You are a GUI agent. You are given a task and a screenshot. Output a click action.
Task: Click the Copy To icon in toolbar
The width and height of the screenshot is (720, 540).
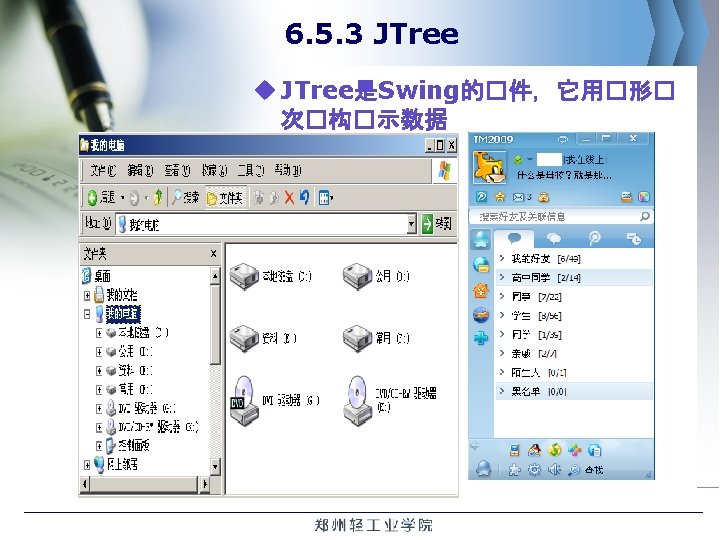click(274, 198)
